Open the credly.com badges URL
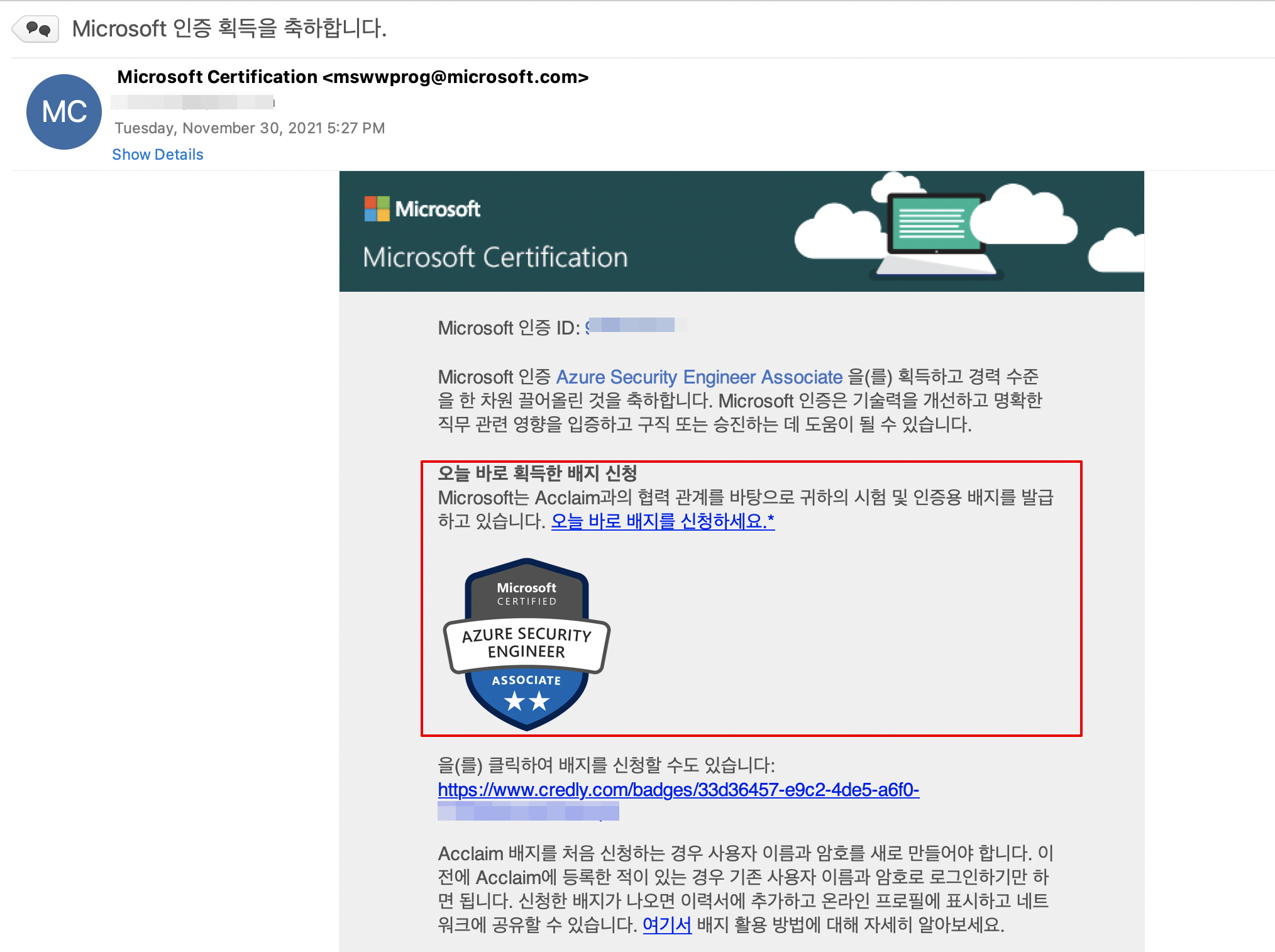The image size is (1275, 952). pyautogui.click(x=678, y=790)
